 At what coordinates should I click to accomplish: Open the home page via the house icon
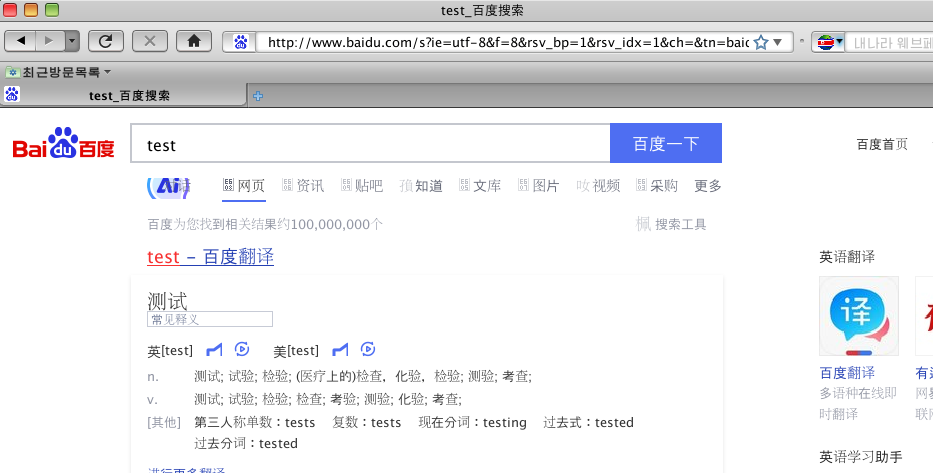tap(194, 41)
